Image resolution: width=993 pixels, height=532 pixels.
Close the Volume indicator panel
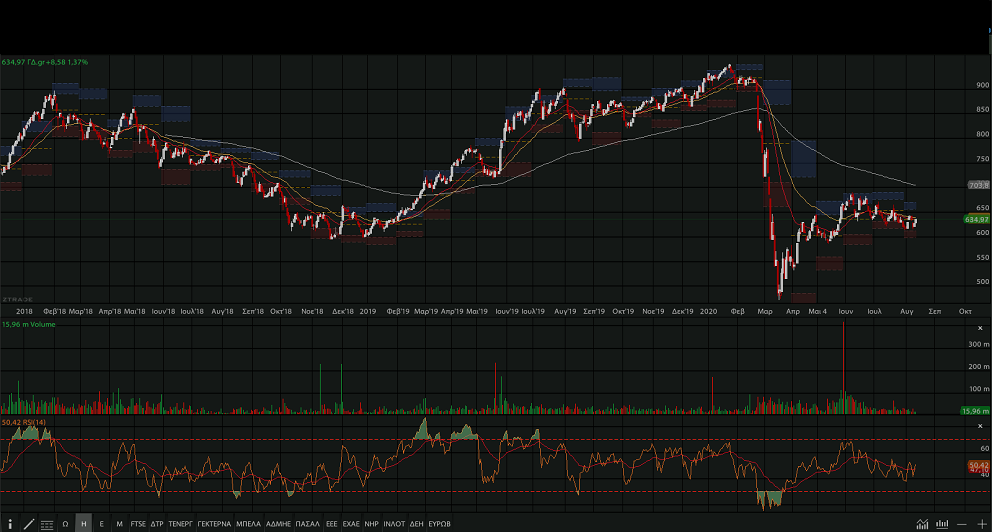981,328
